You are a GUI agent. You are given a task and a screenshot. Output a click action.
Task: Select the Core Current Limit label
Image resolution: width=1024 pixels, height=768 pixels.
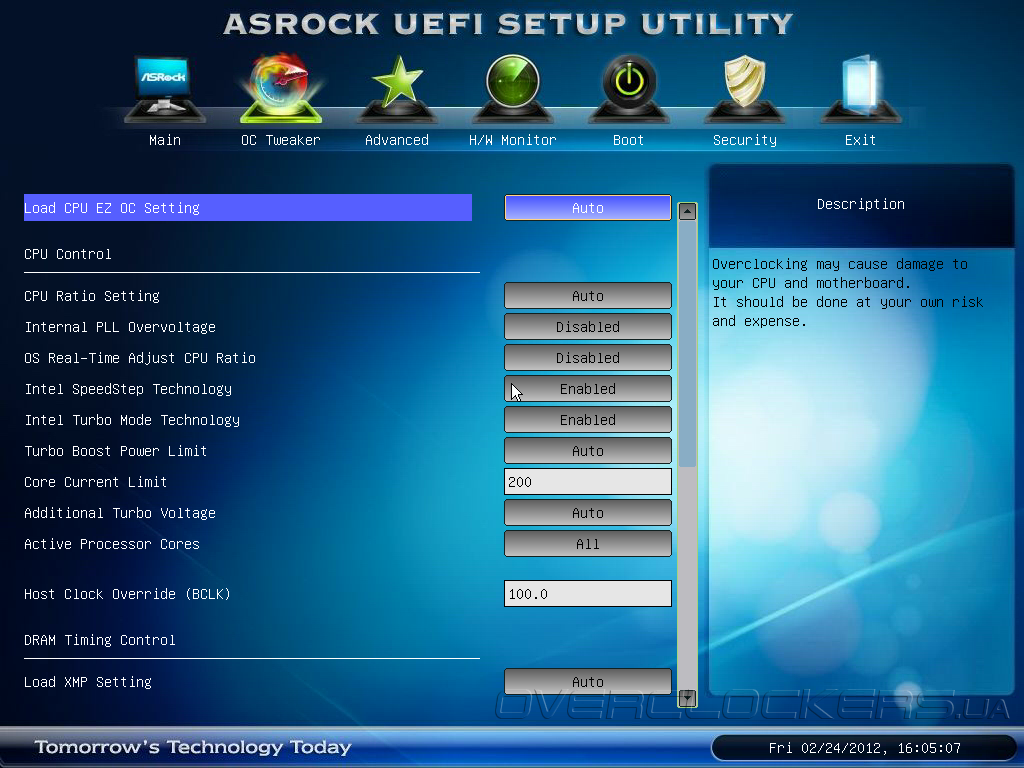95,482
